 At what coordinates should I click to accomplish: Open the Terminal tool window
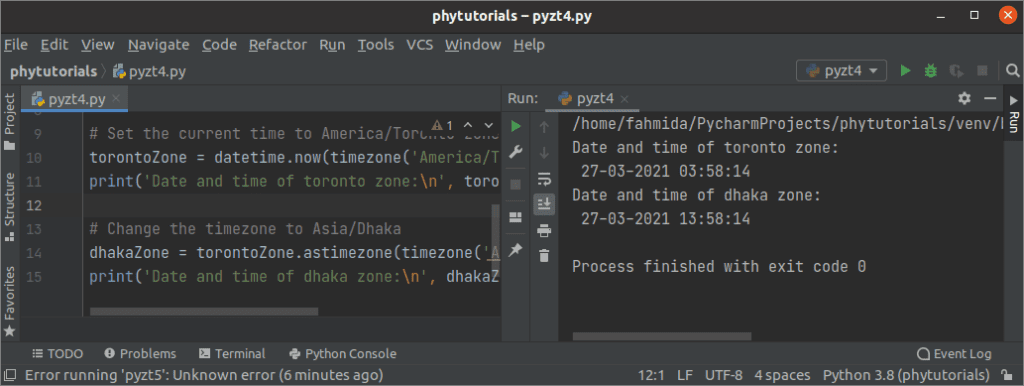coord(232,354)
